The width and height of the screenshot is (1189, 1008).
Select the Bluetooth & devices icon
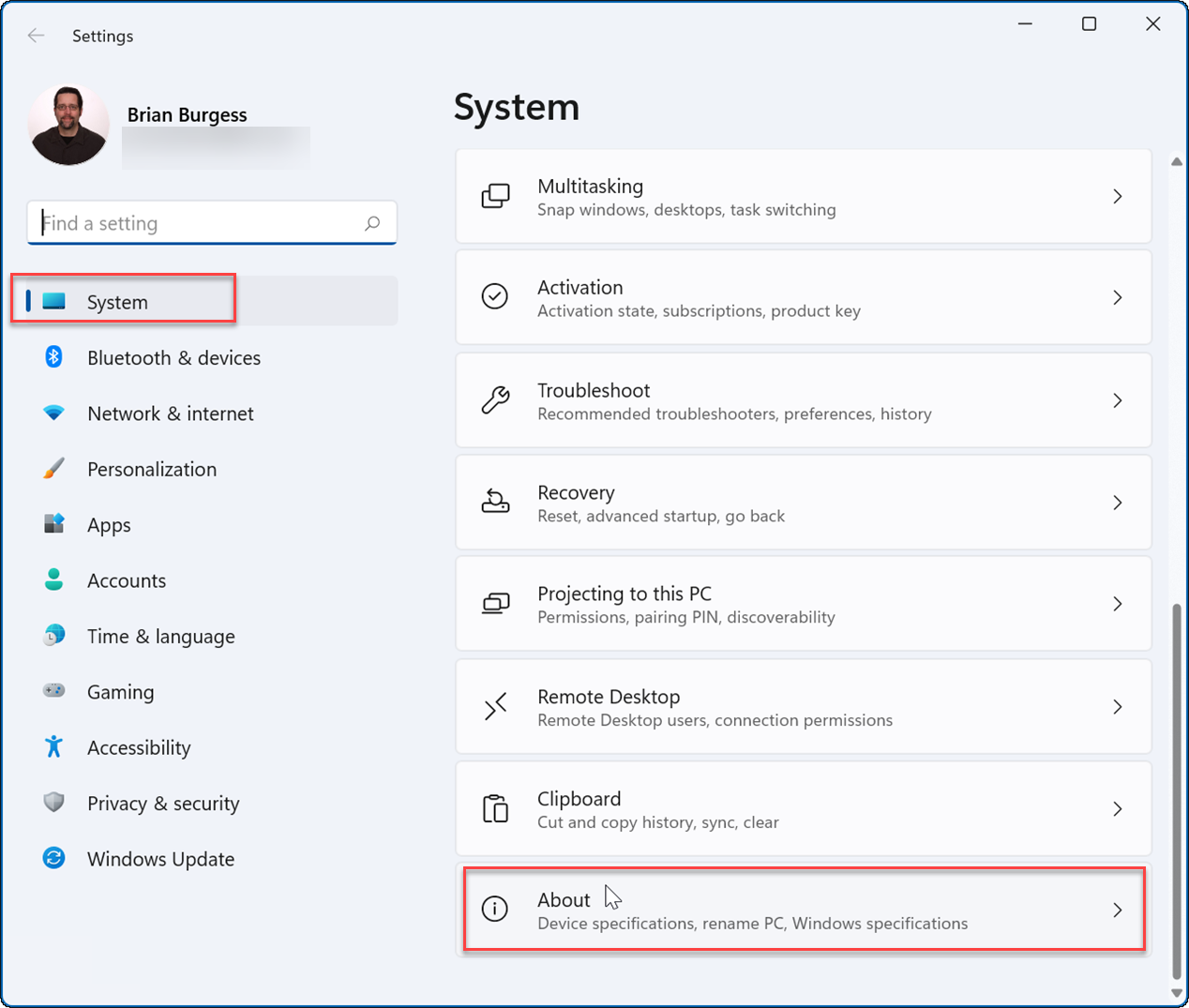point(54,357)
